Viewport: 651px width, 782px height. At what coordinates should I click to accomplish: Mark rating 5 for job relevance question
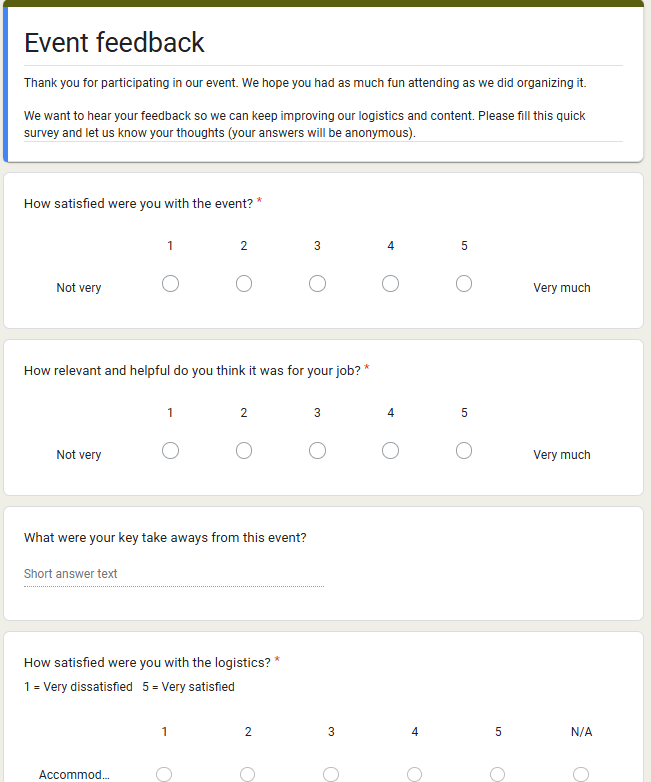point(464,451)
